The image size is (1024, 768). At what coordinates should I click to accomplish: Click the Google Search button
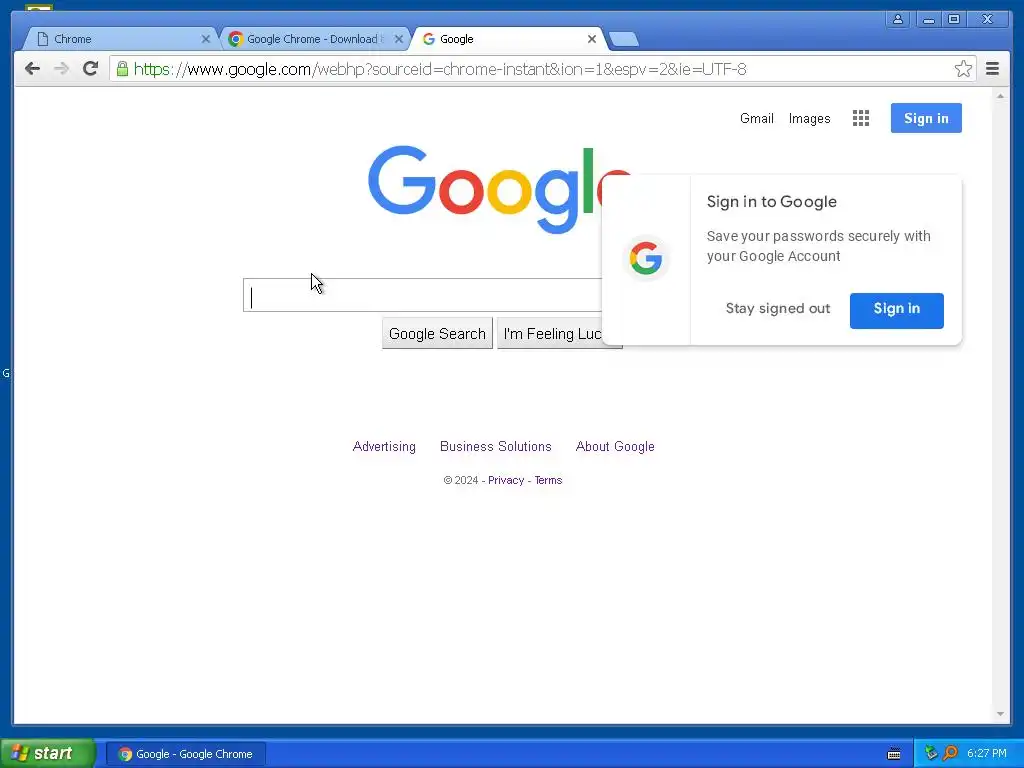(437, 334)
